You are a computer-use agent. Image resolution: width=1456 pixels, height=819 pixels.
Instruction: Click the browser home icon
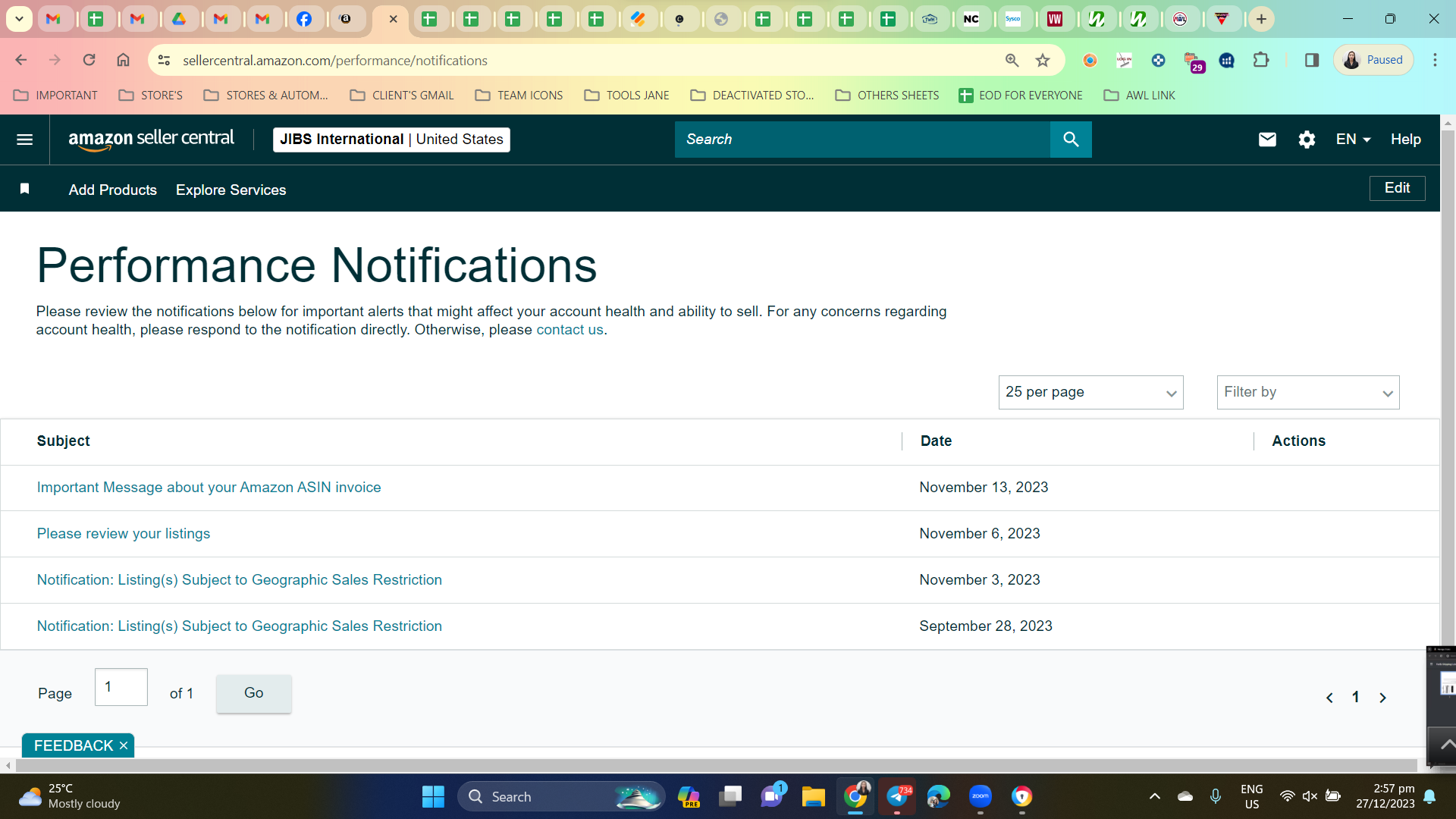pos(123,60)
